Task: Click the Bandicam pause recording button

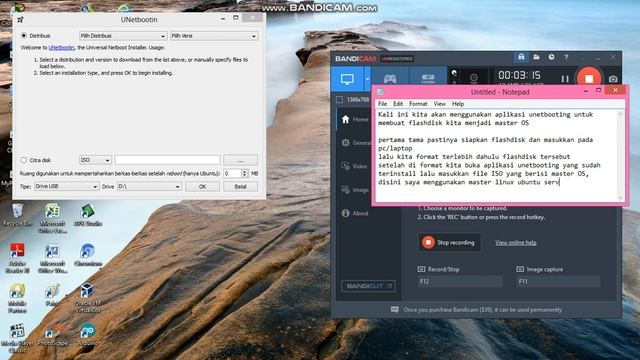Action: point(565,78)
